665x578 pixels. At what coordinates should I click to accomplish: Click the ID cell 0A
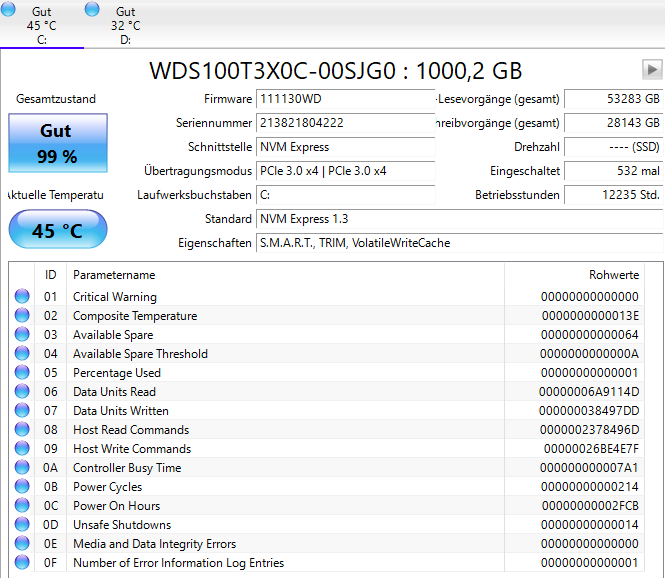coord(50,468)
